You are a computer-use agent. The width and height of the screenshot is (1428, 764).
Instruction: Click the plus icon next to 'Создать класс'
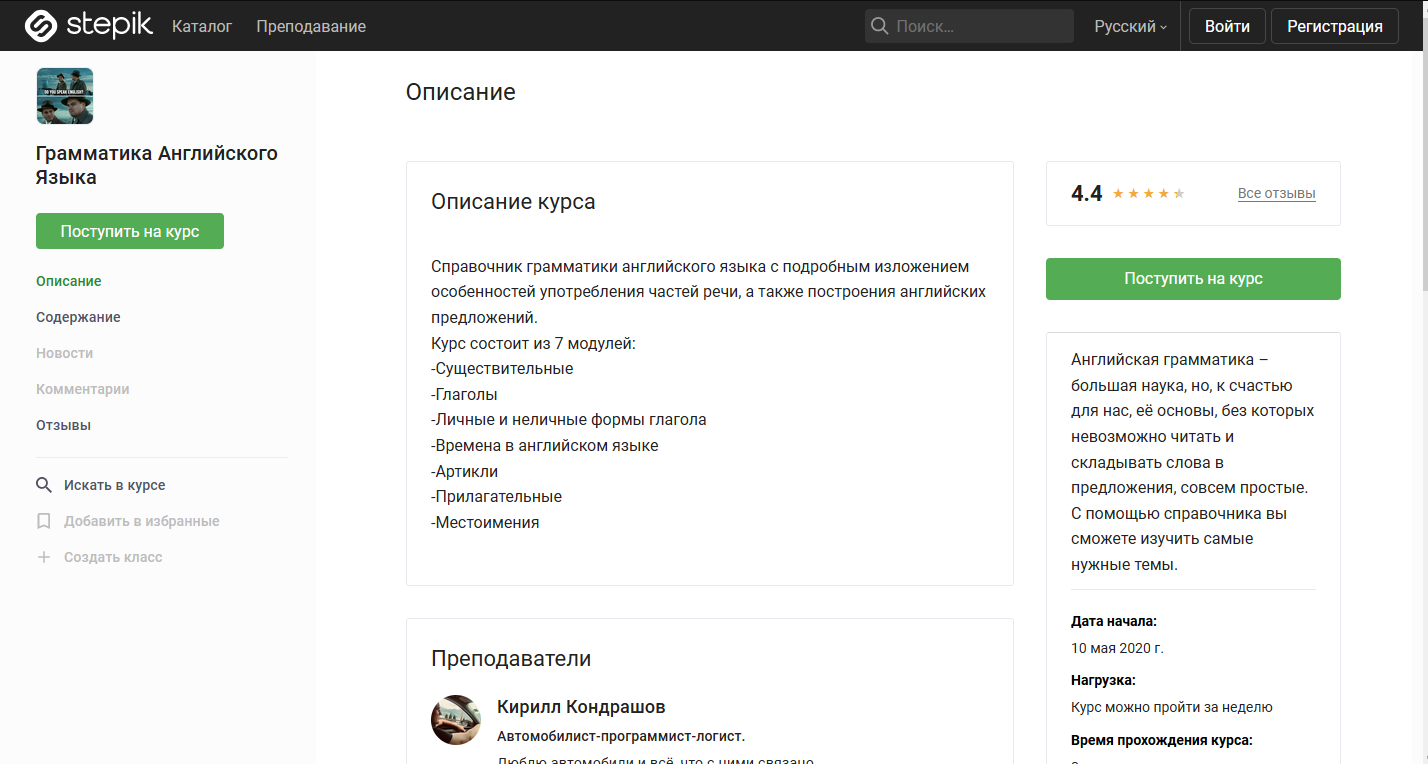tap(44, 556)
